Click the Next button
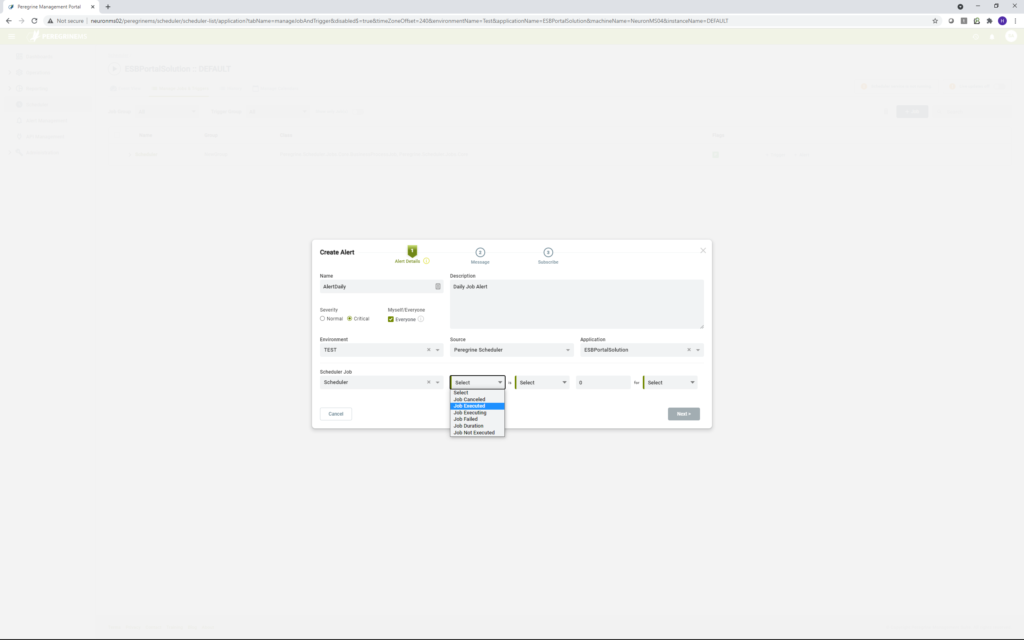 (x=684, y=414)
